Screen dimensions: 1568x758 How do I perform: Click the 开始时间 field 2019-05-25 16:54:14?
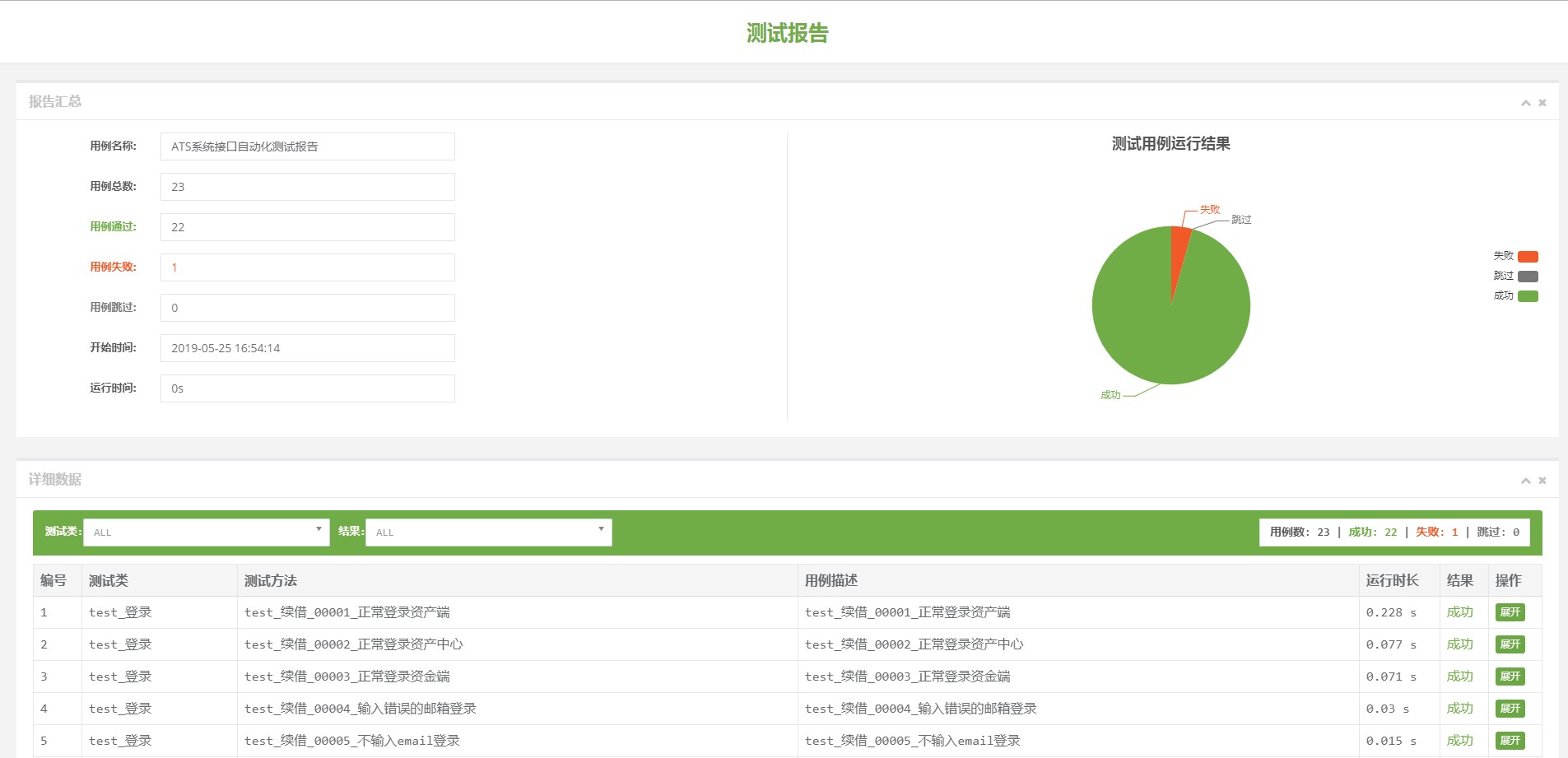[x=308, y=348]
